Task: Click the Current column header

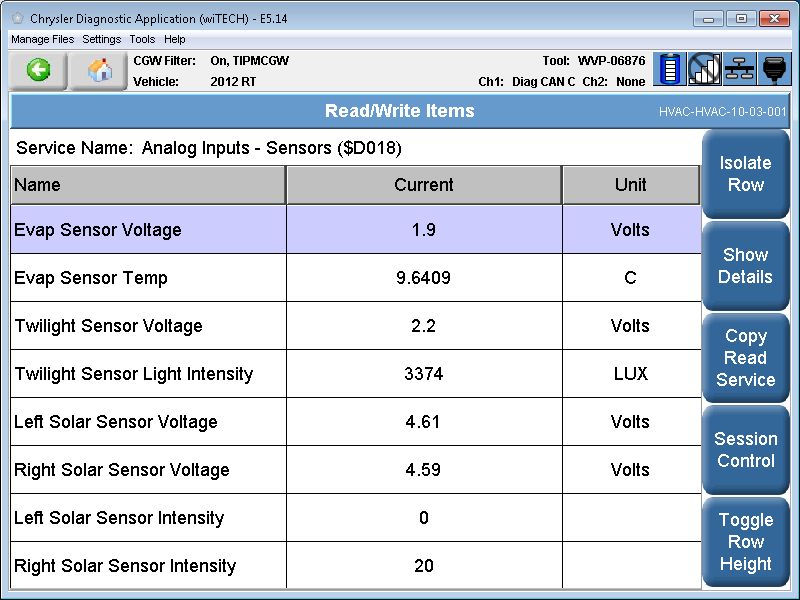Action: click(424, 185)
